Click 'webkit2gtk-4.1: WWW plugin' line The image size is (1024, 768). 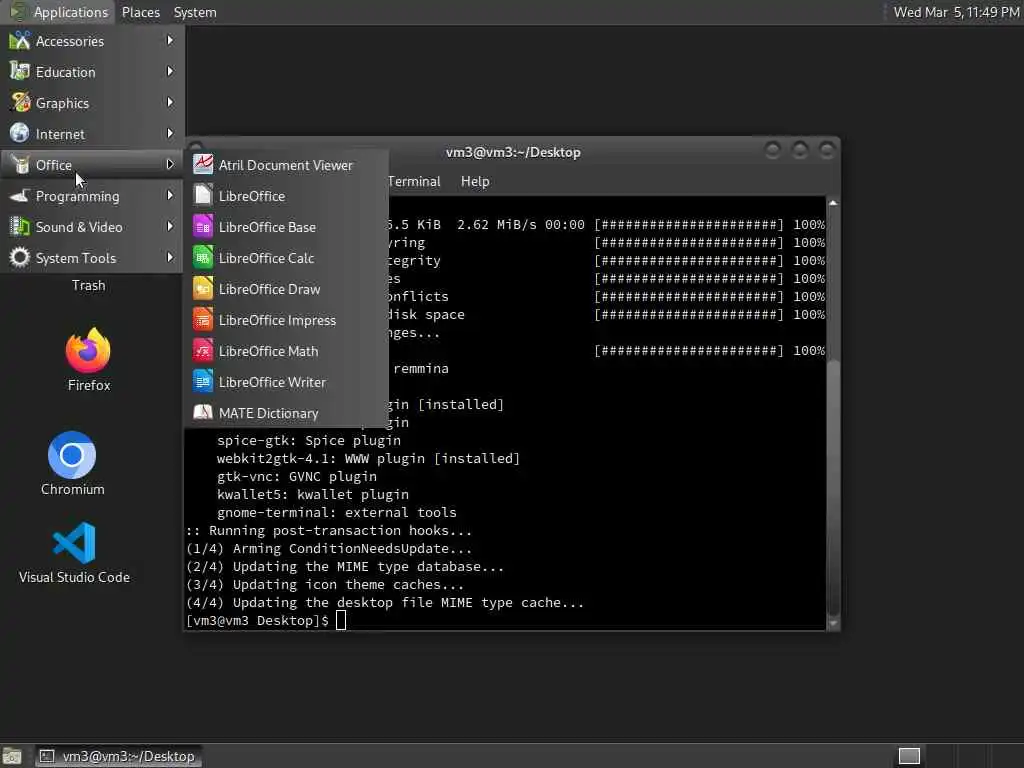(368, 458)
